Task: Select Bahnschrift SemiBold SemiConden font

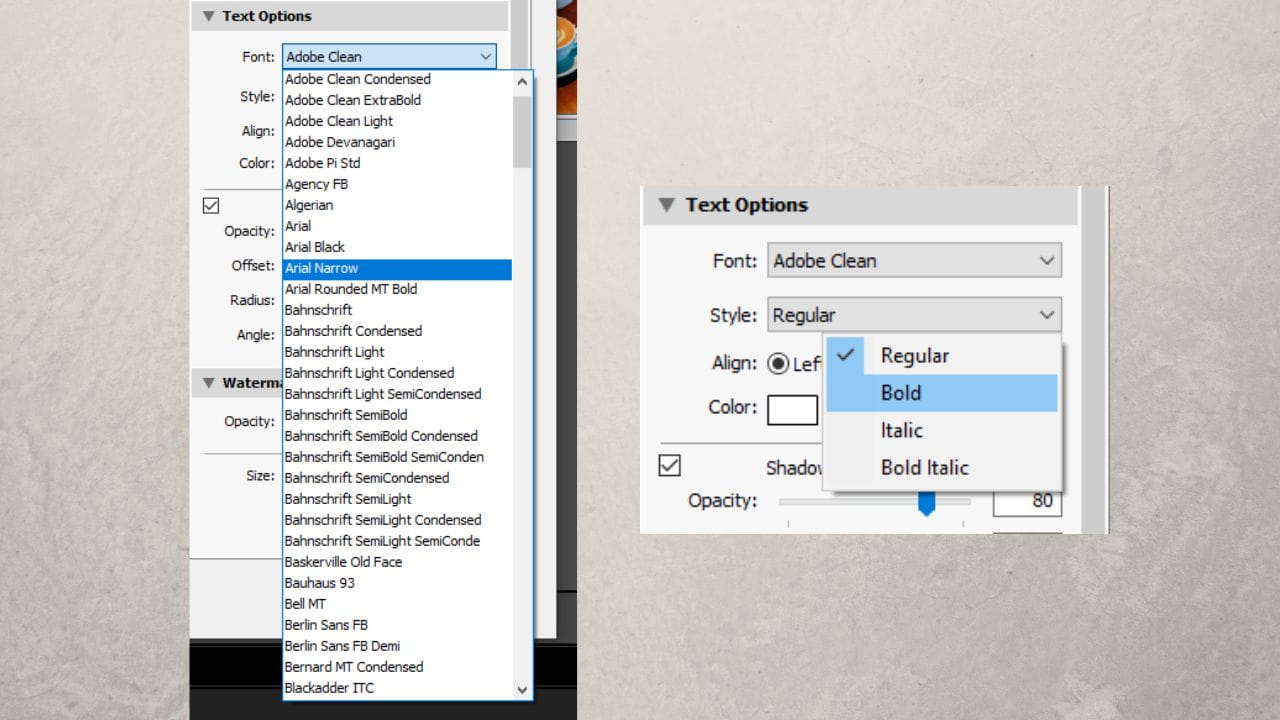Action: click(x=397, y=457)
